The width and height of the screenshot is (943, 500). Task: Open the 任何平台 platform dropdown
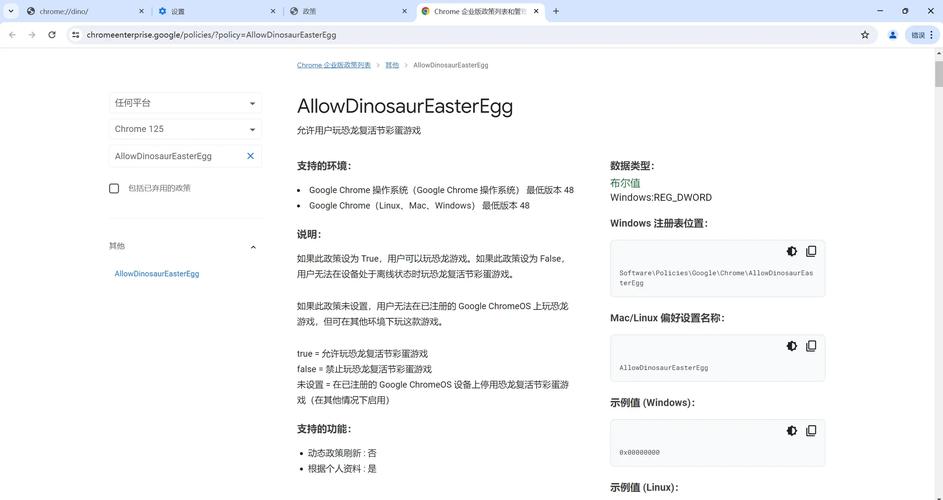[185, 103]
